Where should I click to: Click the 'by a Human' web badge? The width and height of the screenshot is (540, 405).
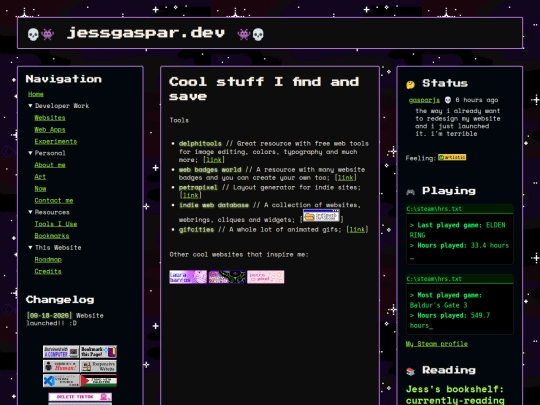[x=61, y=366]
